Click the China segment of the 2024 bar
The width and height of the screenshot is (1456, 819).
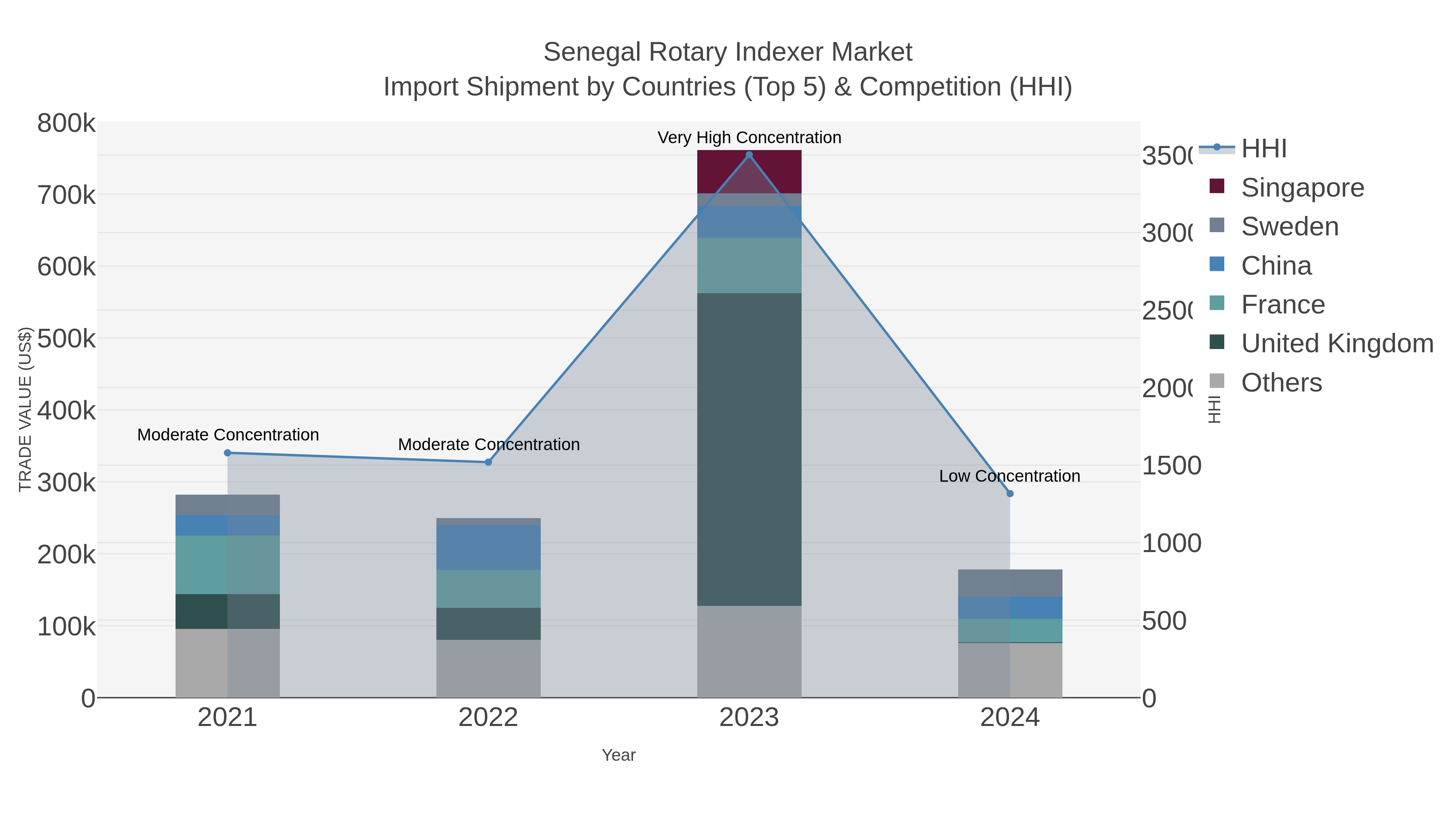(x=1010, y=607)
